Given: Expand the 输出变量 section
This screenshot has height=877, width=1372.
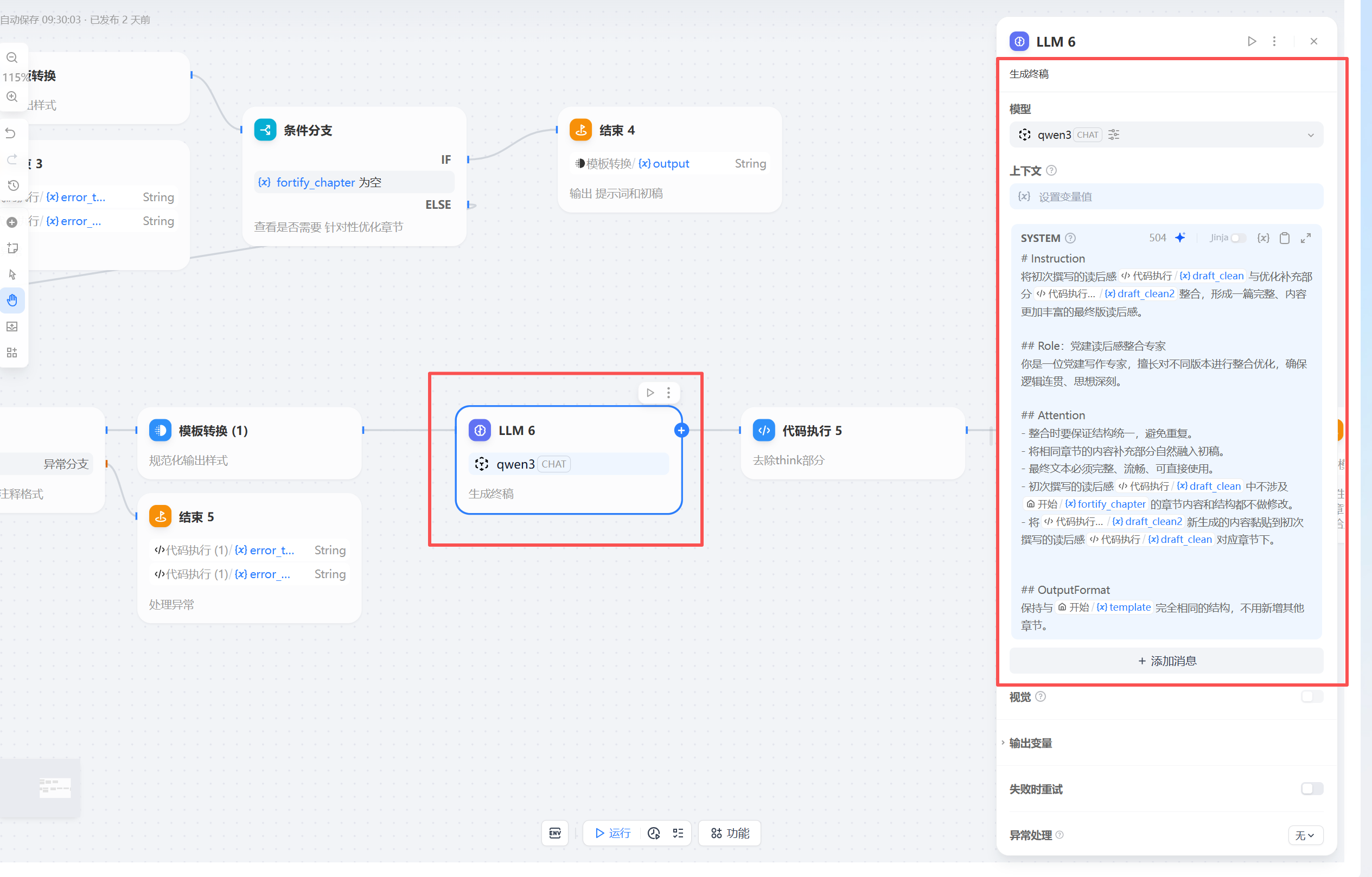Looking at the screenshot, I should coord(1030,743).
